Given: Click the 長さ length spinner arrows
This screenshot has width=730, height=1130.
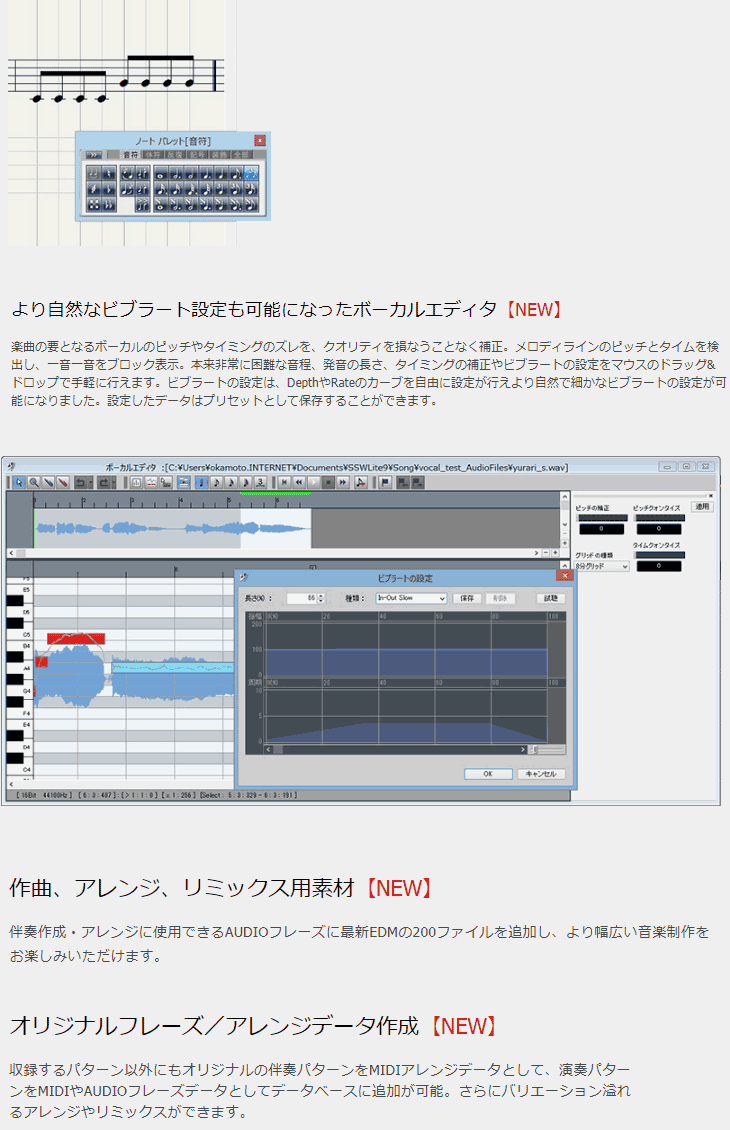Looking at the screenshot, I should [321, 598].
